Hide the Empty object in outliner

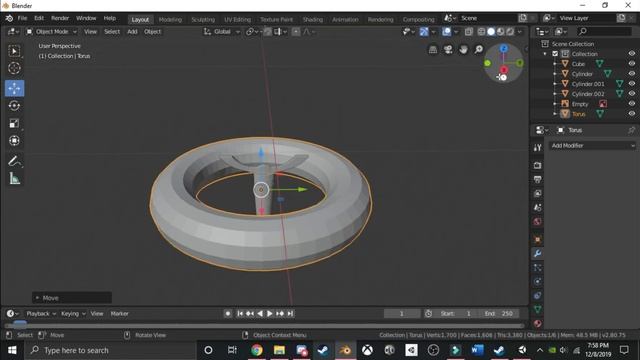point(631,104)
